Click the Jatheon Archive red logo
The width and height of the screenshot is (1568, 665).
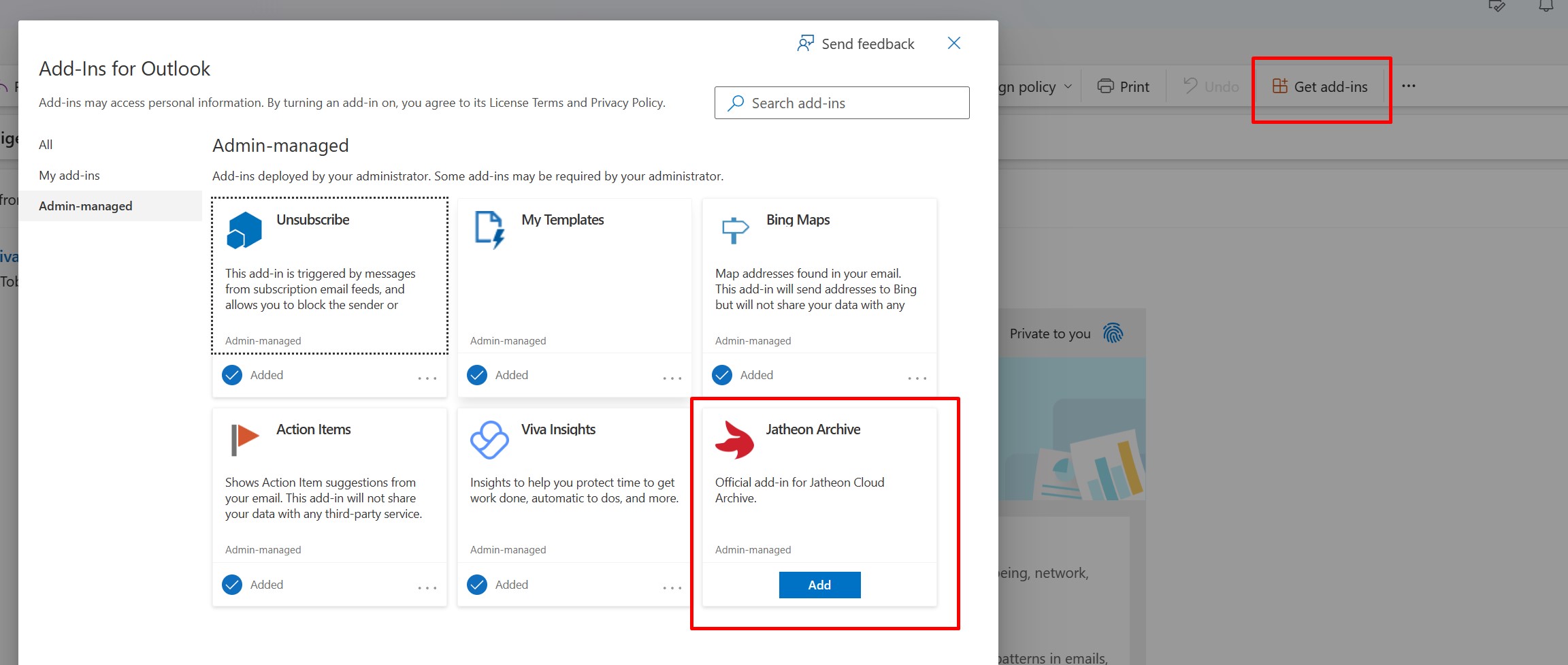(734, 440)
